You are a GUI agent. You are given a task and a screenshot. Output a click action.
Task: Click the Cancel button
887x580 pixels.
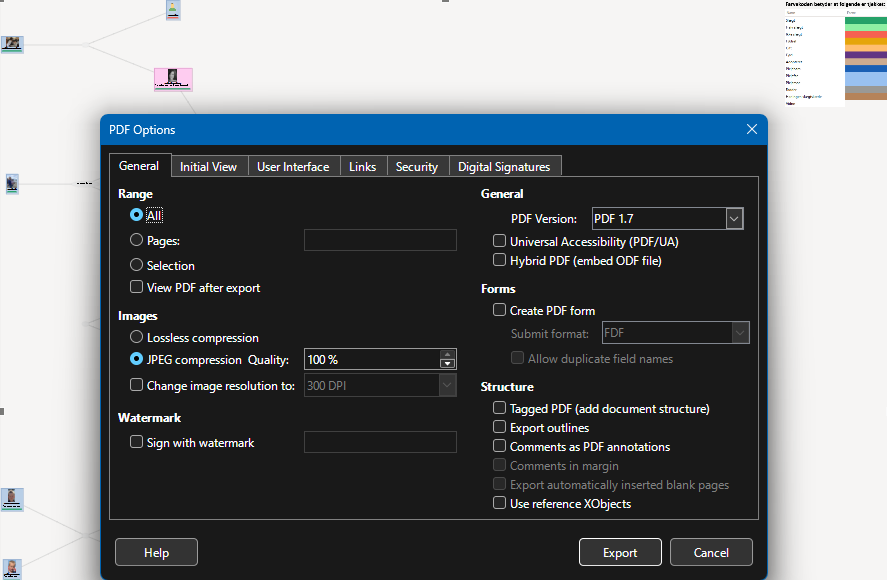pyautogui.click(x=711, y=552)
